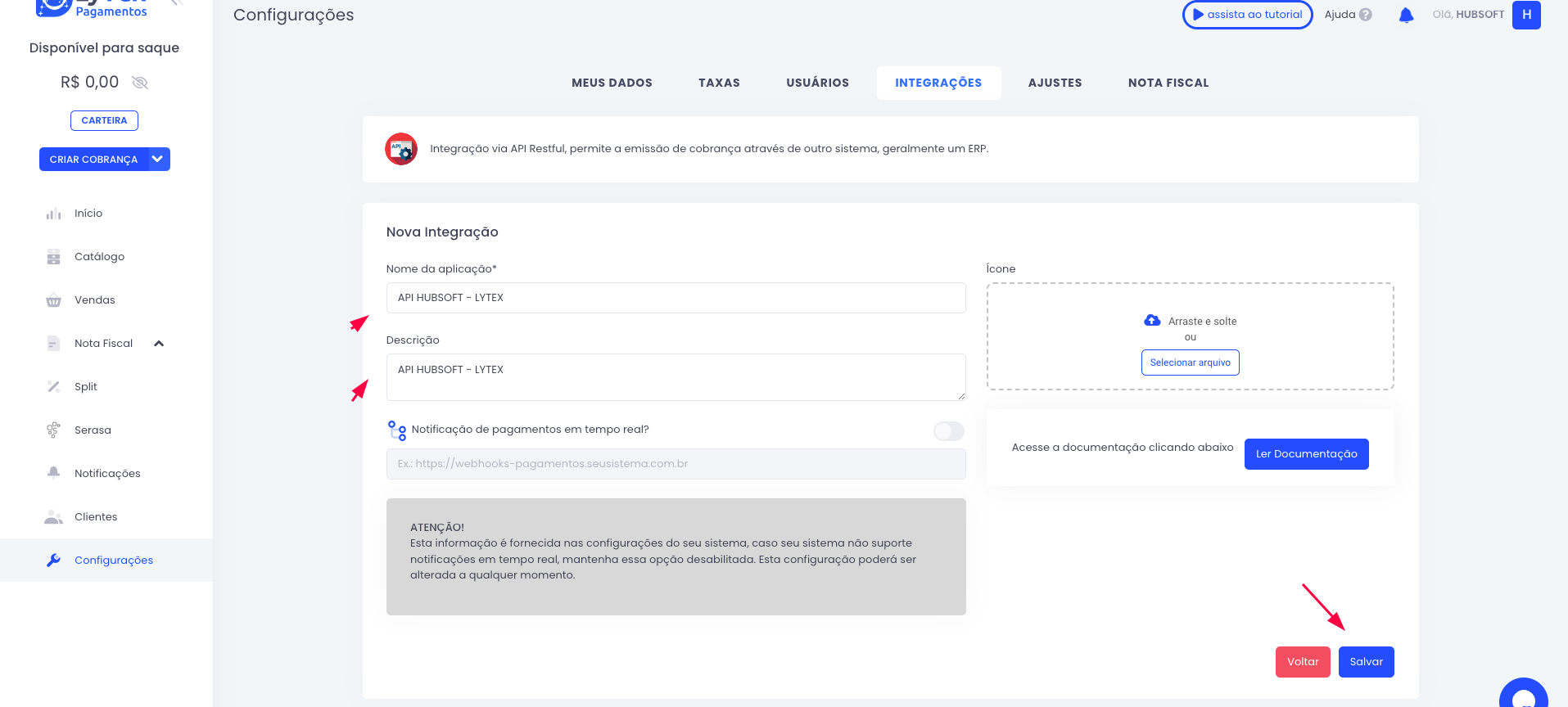This screenshot has height=707, width=1568.
Task: Click the Ler Documentação button
Action: pyautogui.click(x=1307, y=454)
